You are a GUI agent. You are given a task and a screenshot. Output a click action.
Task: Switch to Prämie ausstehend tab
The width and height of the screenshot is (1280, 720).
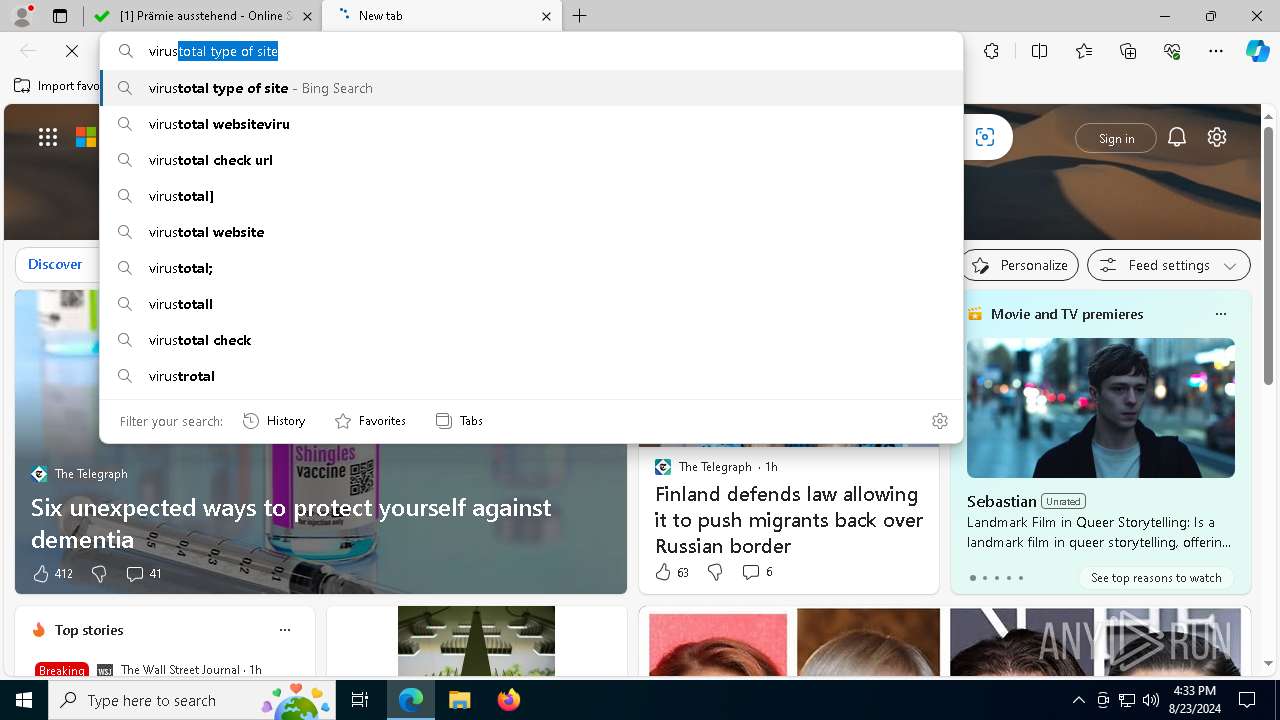203,16
